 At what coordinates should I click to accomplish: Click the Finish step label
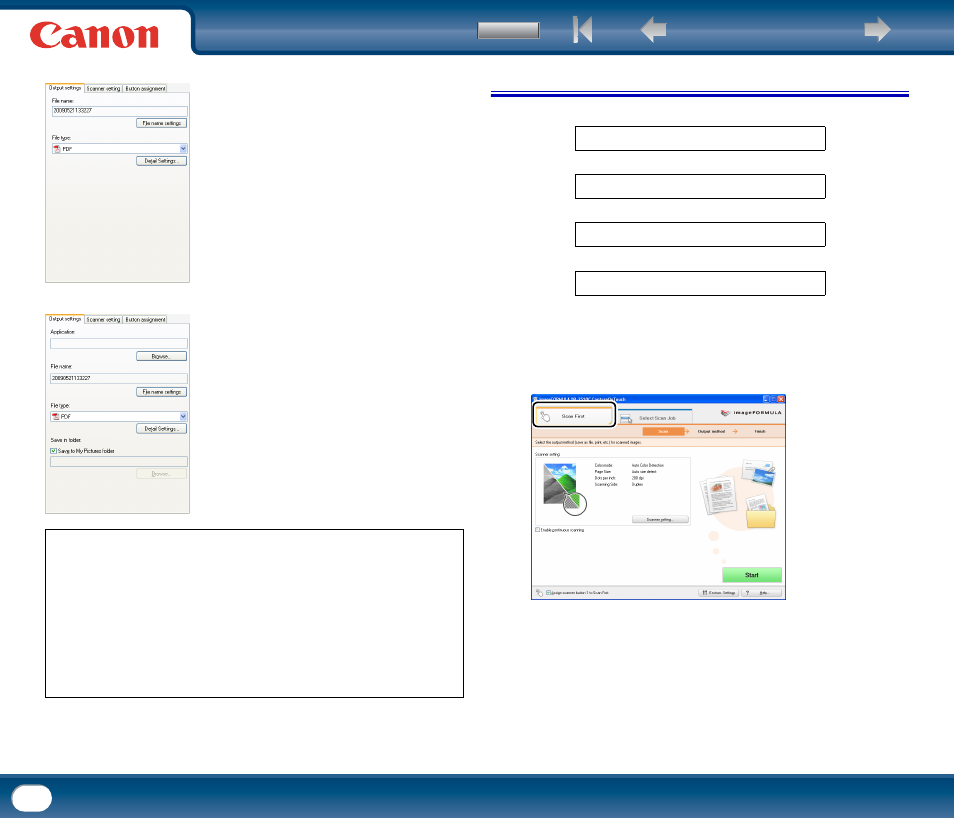point(760,431)
